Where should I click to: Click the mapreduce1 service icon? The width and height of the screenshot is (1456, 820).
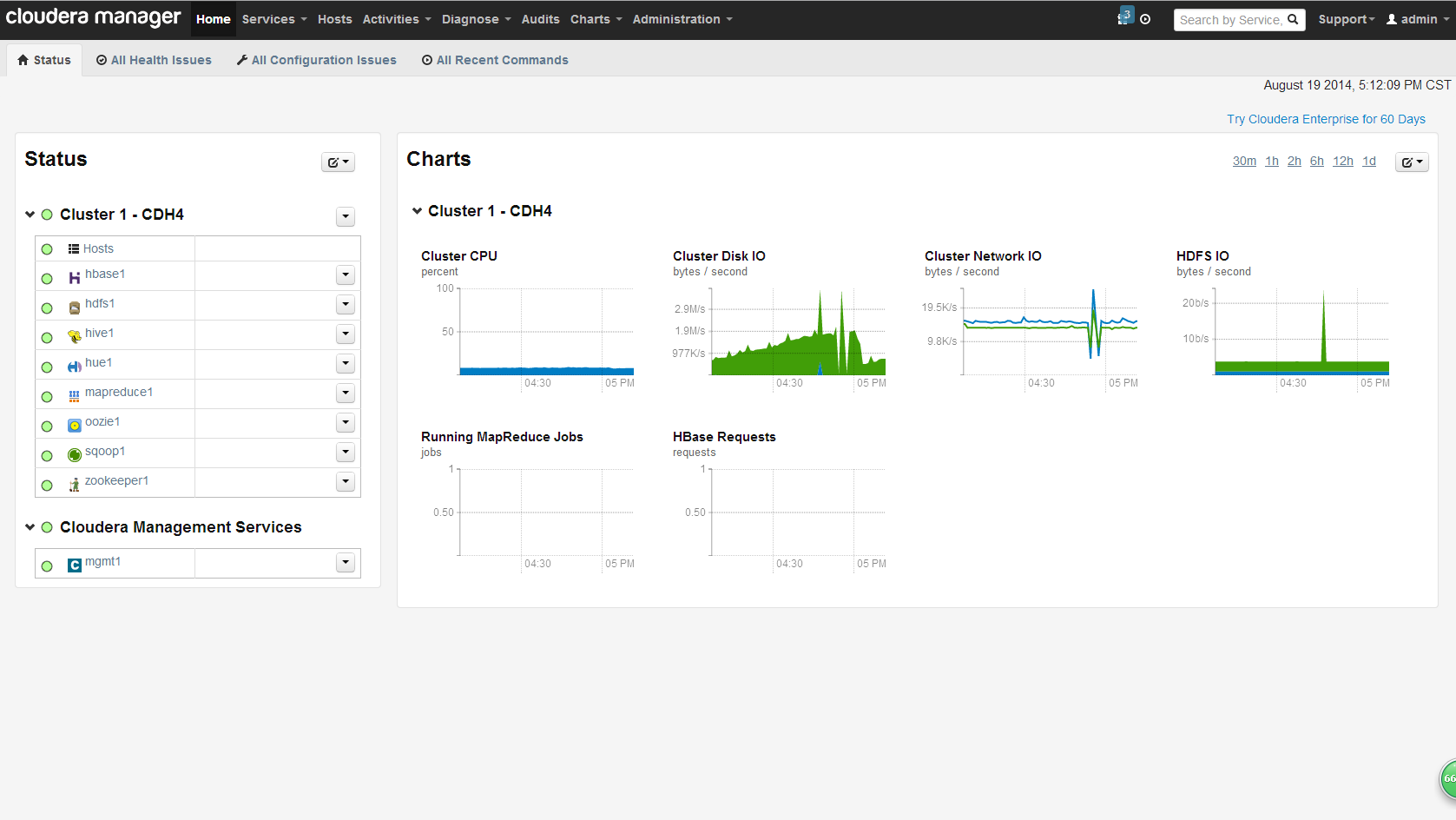pyautogui.click(x=75, y=396)
